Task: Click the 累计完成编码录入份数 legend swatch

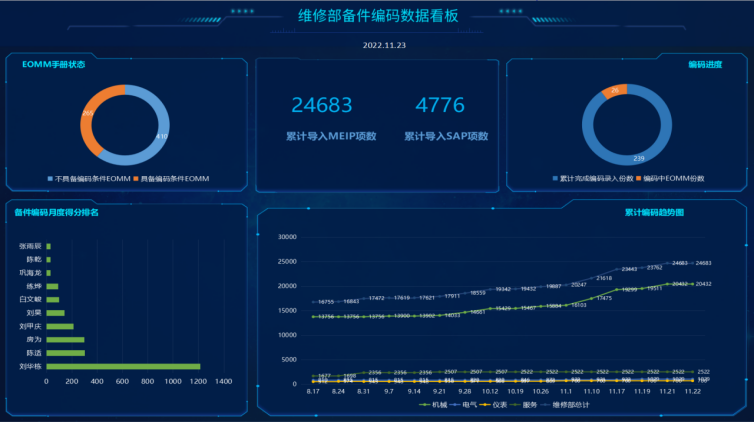Action: [x=553, y=179]
